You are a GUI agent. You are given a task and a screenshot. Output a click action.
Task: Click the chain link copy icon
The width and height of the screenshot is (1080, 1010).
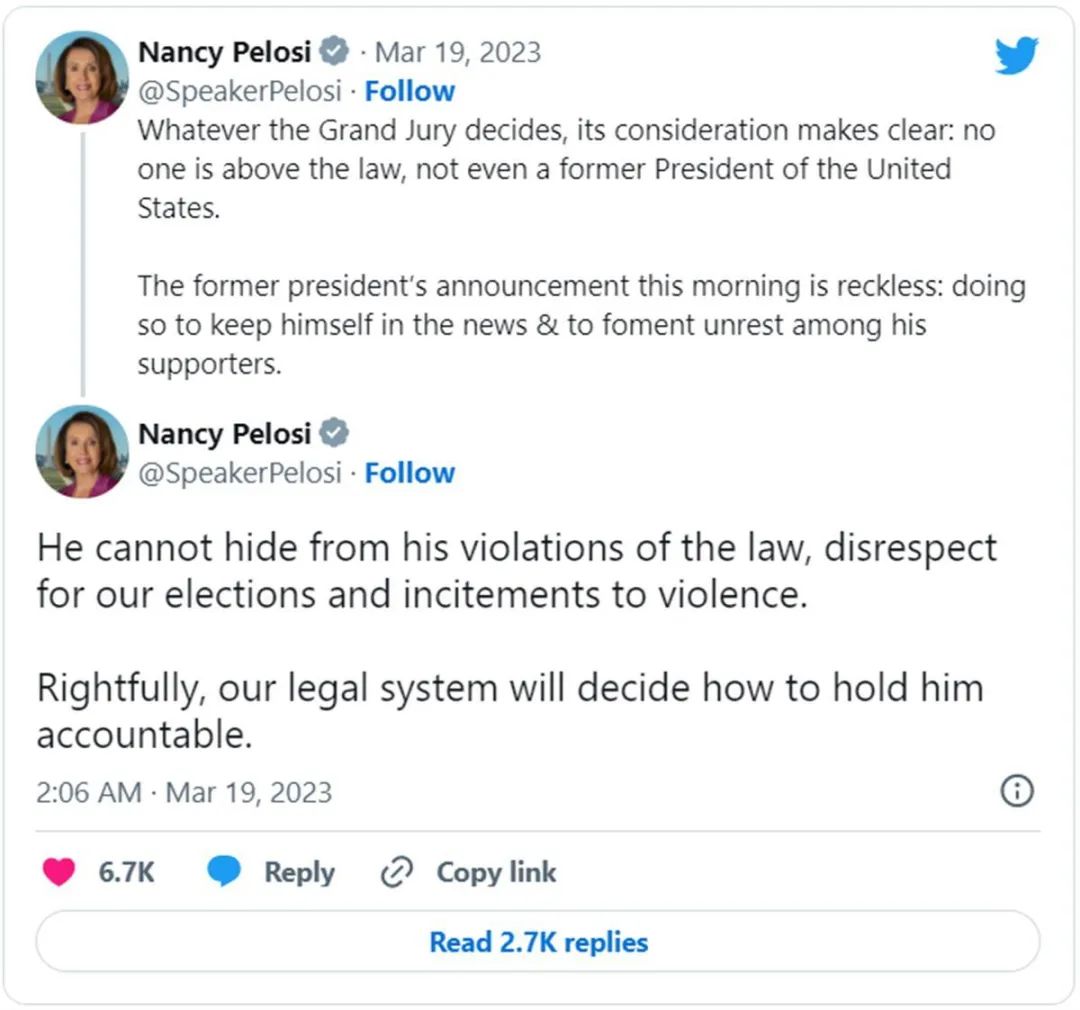tap(397, 872)
